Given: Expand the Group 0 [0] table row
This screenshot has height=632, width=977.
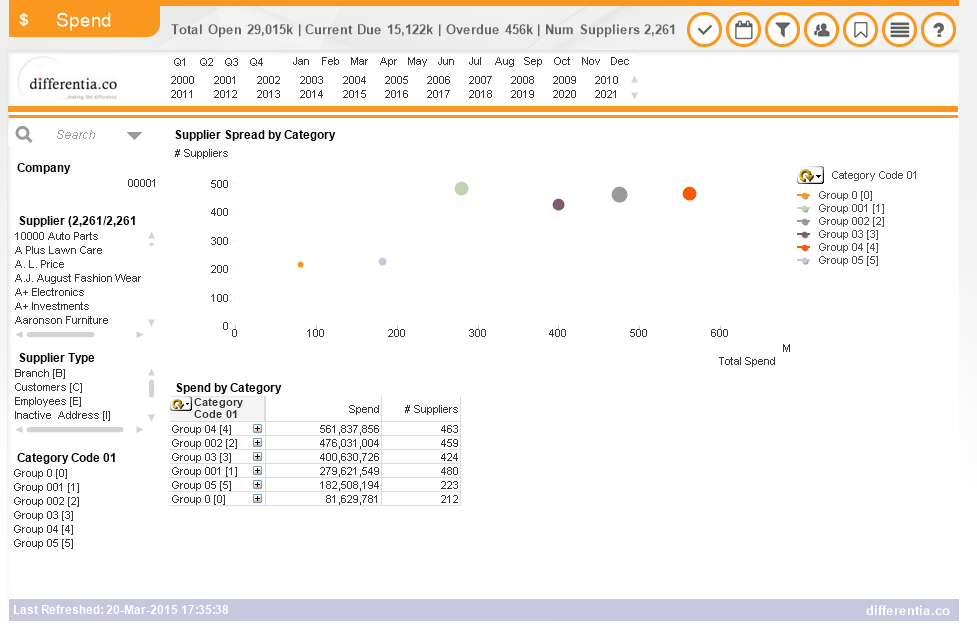Looking at the screenshot, I should [x=257, y=499].
